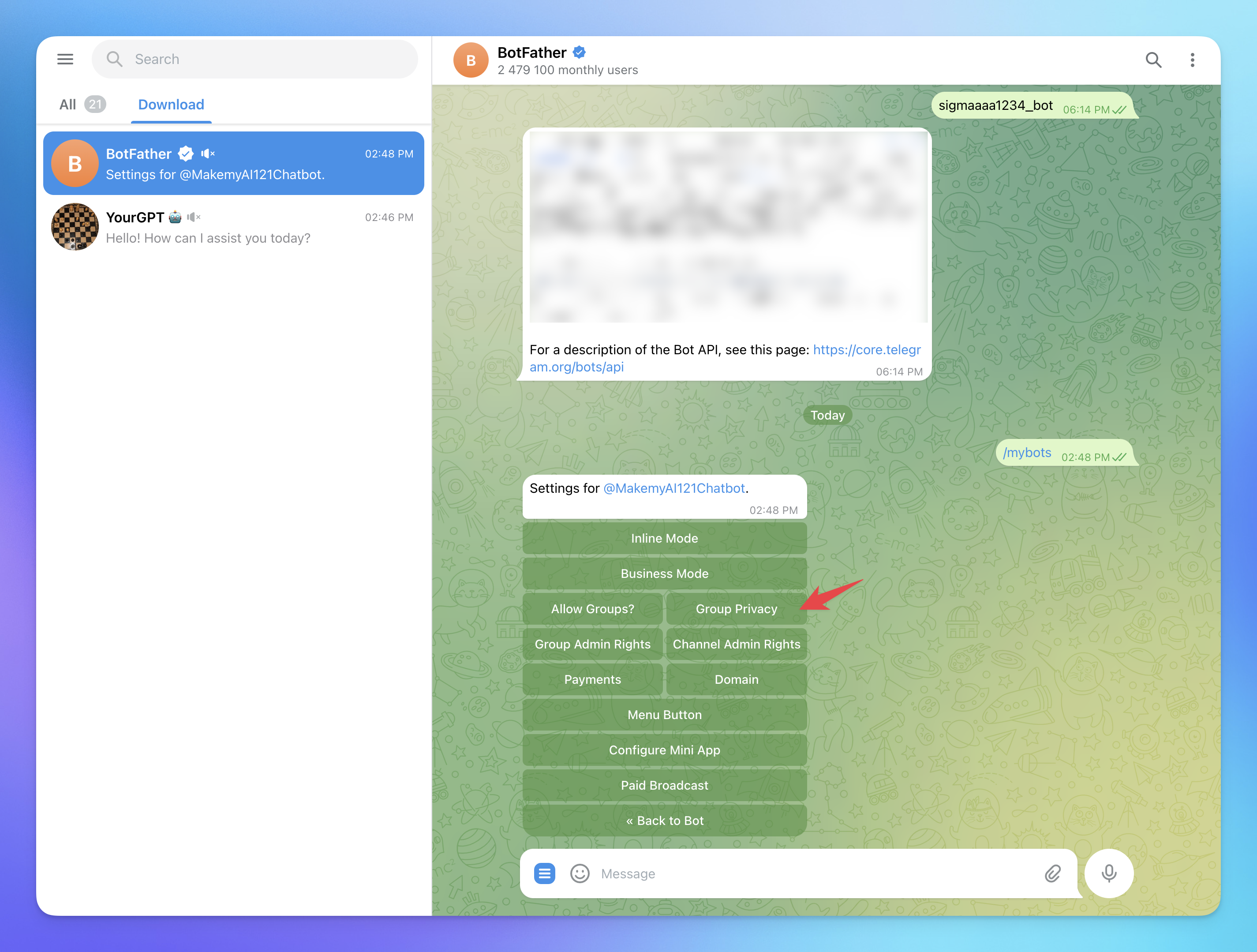Click the YourGPT chessboard avatar
This screenshot has width=1257, height=952.
(75, 227)
